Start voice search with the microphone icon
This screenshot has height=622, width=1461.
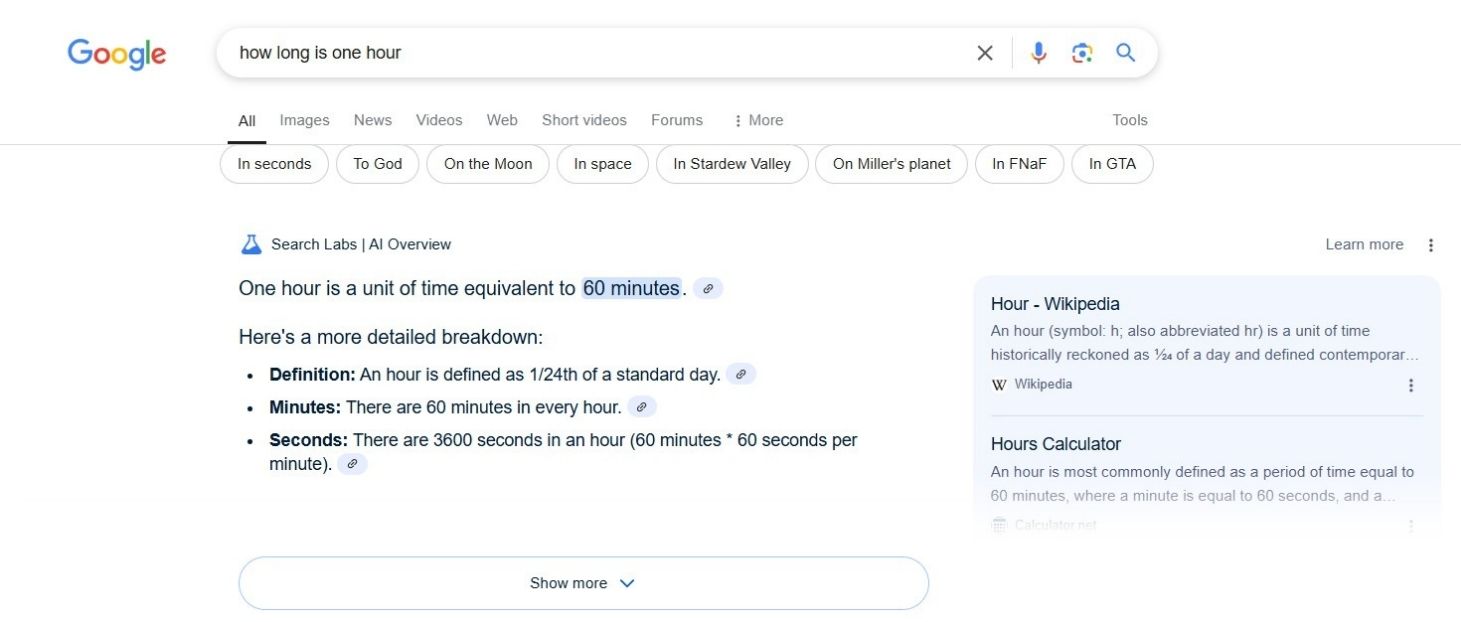coord(1039,53)
